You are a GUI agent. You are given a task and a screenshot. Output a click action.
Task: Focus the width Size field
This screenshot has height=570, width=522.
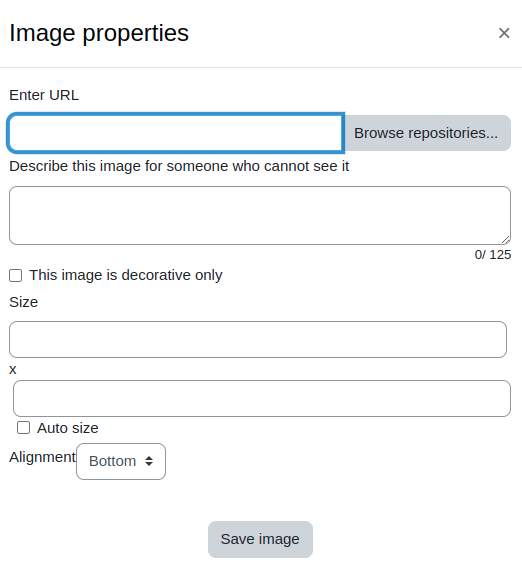coord(258,339)
